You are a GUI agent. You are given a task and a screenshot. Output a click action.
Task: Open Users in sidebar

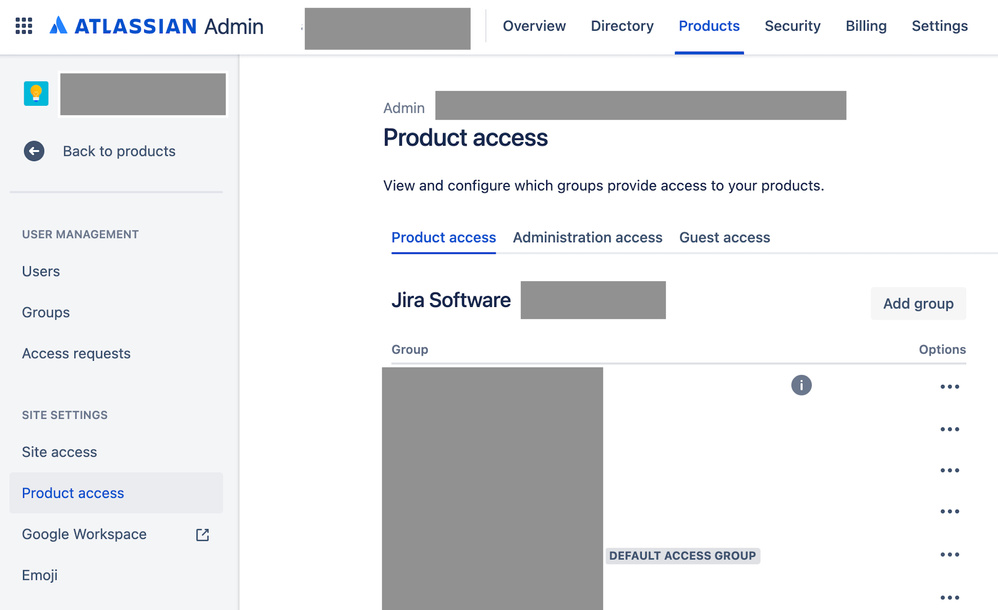tap(41, 271)
